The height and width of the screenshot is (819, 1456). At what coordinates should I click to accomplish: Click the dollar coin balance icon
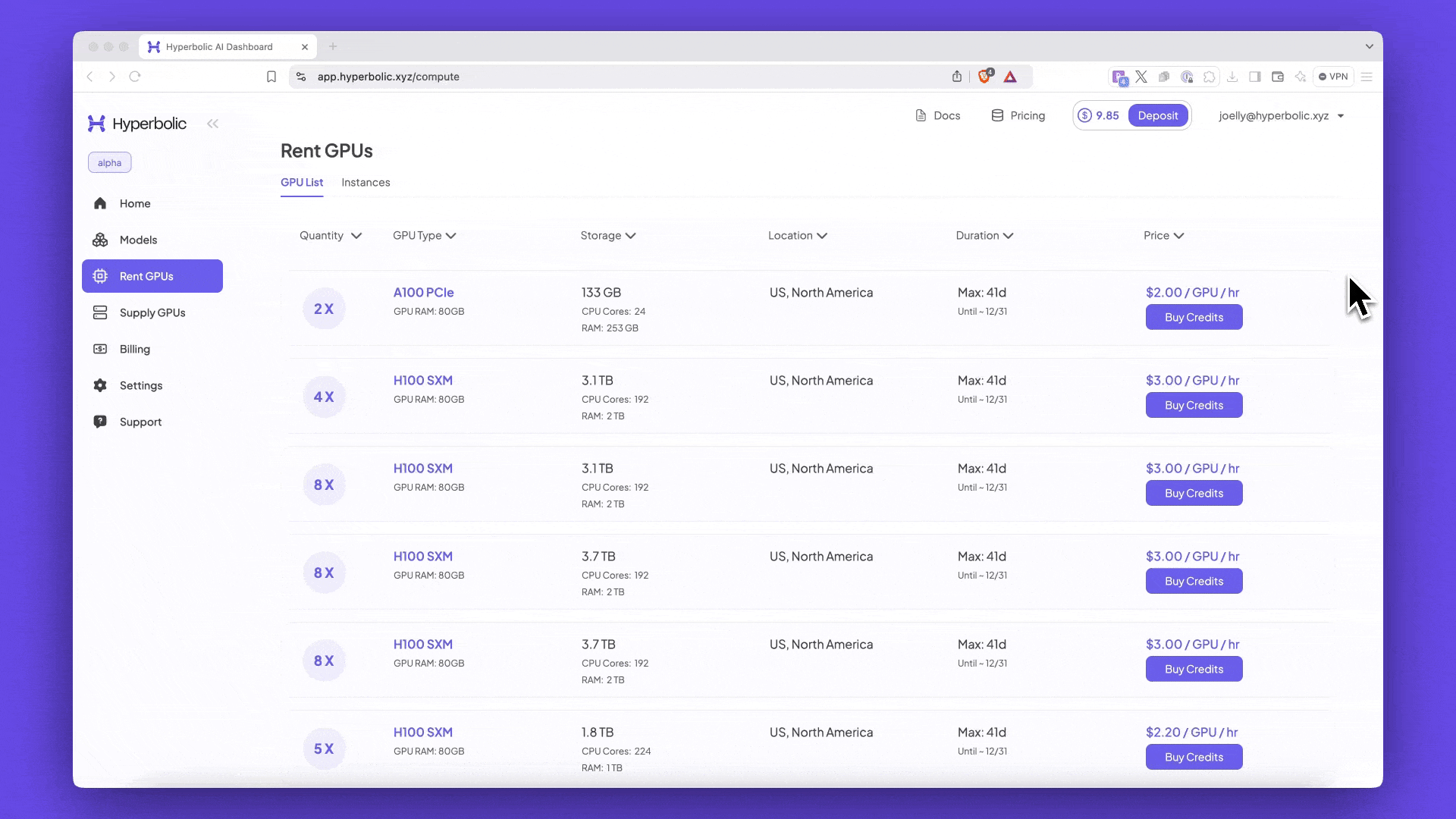[x=1084, y=115]
